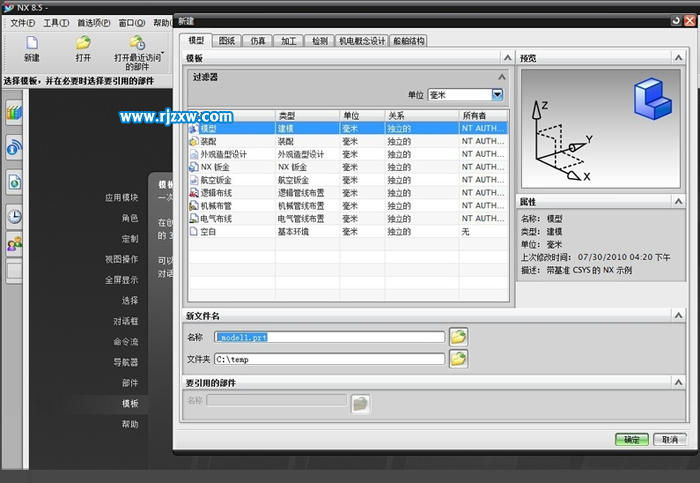Click the 确定 OK button
700x483 pixels.
[632, 440]
